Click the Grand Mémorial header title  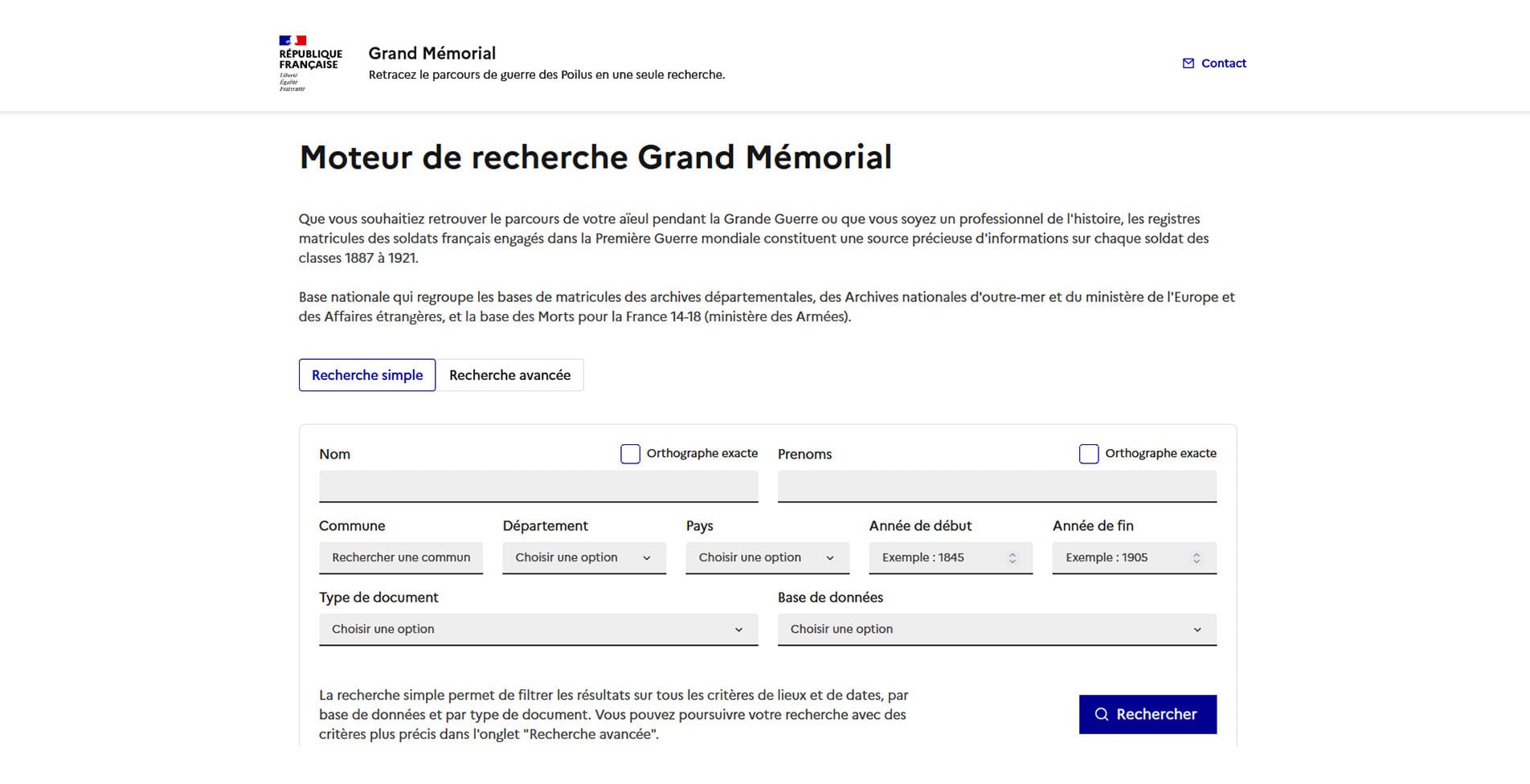tap(432, 53)
